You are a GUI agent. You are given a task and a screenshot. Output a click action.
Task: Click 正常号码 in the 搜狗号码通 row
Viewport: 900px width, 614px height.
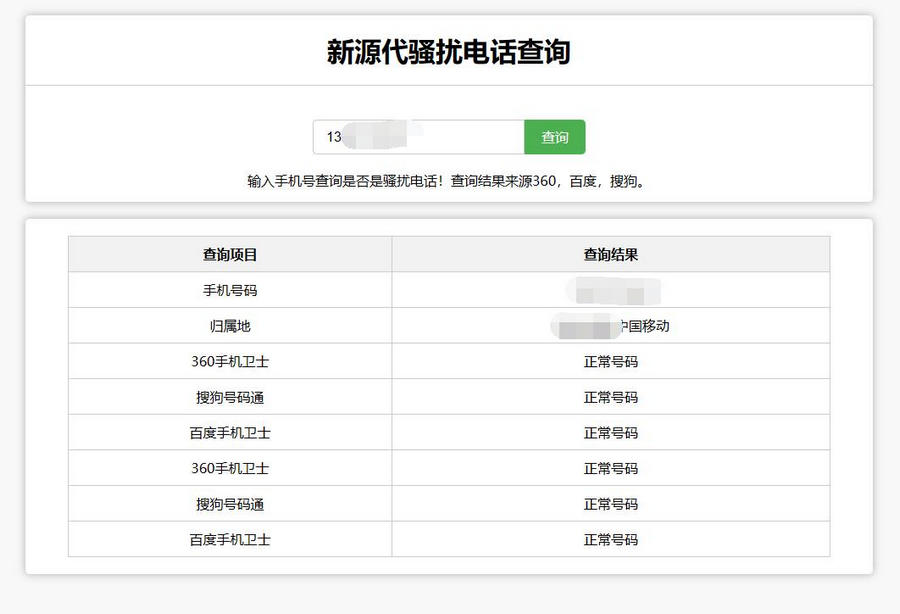click(610, 397)
